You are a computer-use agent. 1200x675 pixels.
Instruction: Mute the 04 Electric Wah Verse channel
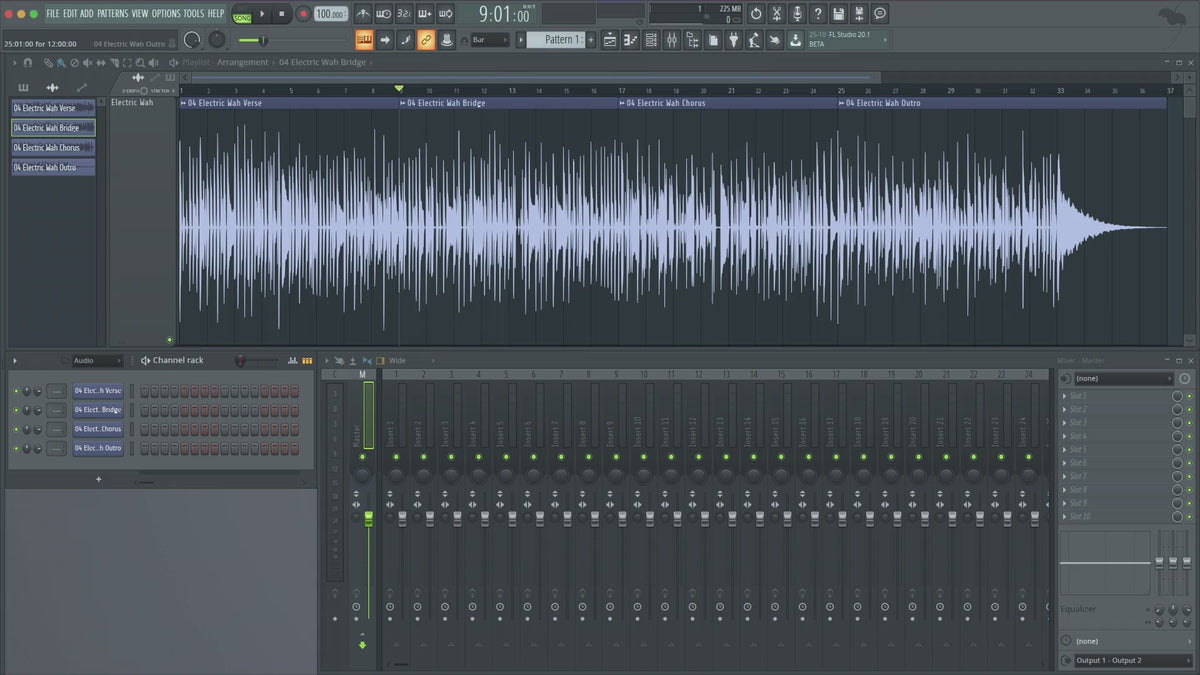click(x=16, y=391)
